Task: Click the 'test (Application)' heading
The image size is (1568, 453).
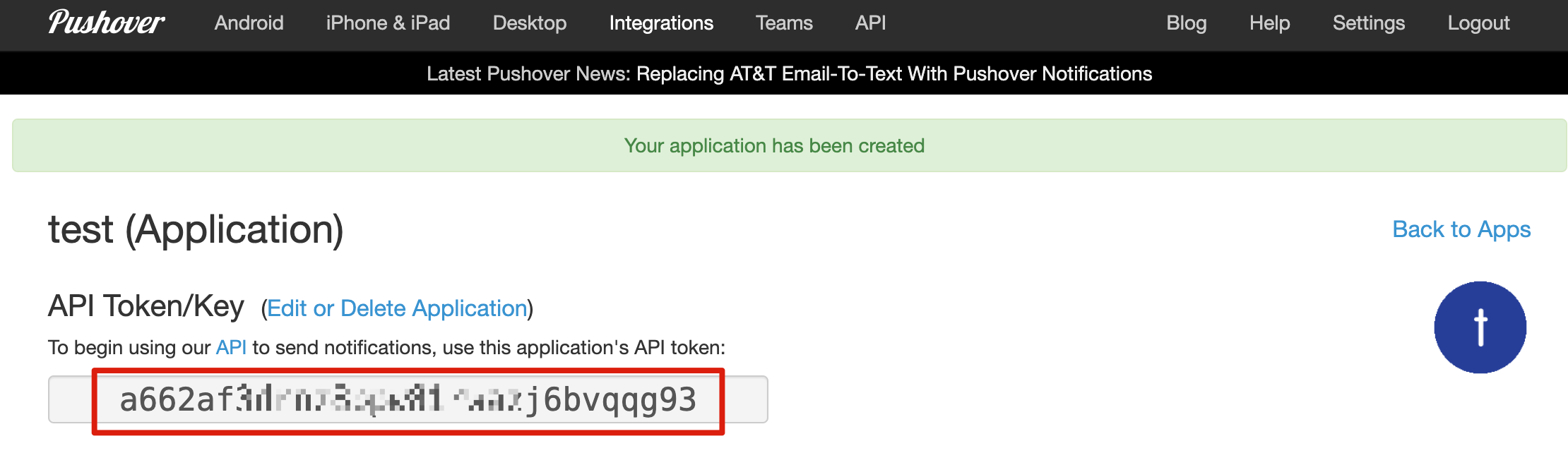Action: pyautogui.click(x=196, y=230)
